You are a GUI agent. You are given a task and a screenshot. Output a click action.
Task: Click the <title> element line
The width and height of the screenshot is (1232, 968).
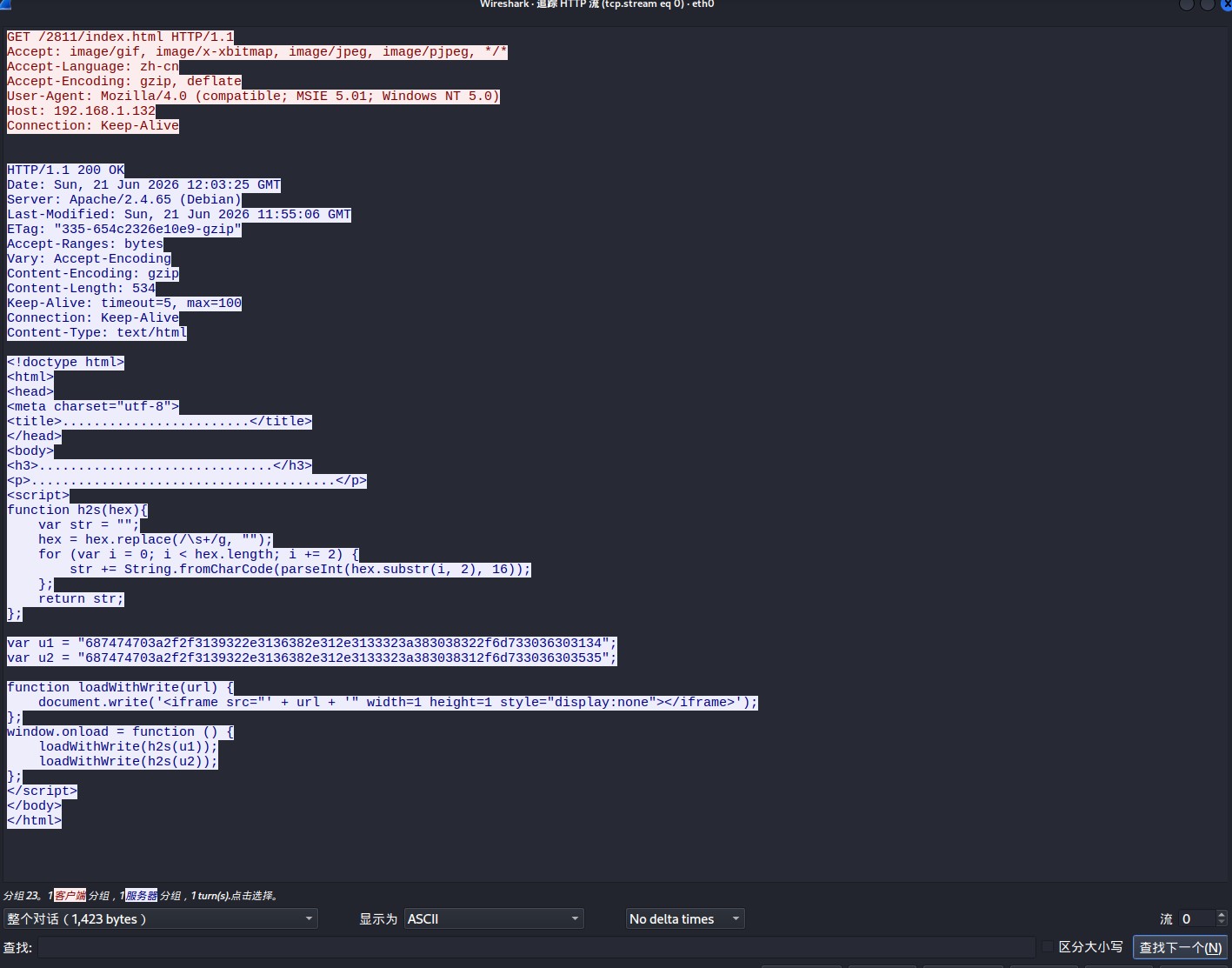[159, 421]
